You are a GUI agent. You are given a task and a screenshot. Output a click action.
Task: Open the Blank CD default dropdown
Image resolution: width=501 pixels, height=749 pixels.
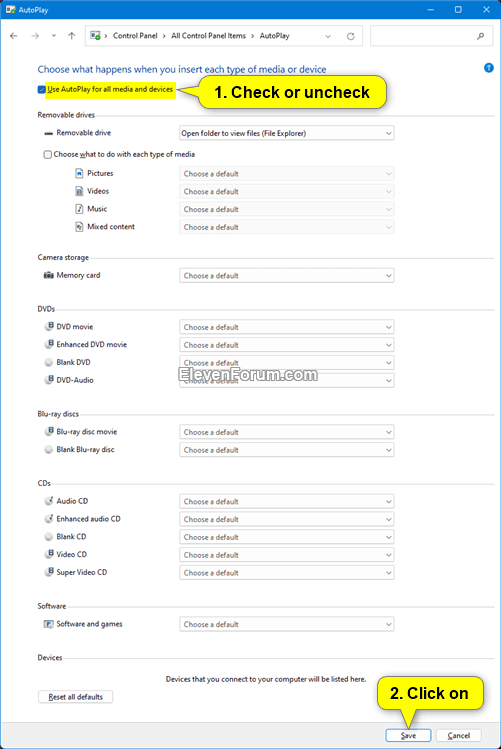click(x=287, y=537)
